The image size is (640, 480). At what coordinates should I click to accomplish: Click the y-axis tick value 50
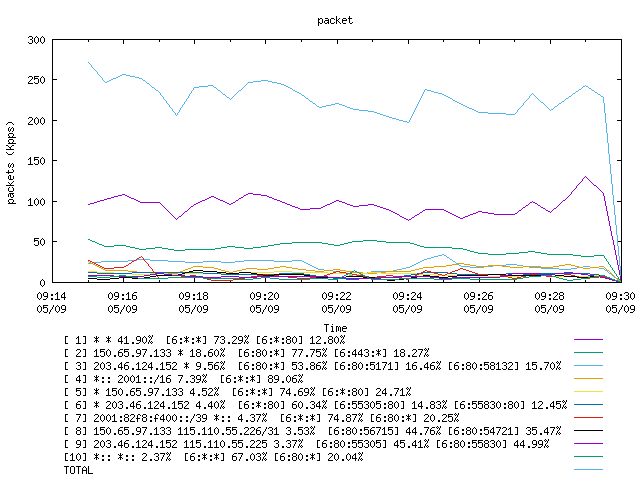point(40,242)
